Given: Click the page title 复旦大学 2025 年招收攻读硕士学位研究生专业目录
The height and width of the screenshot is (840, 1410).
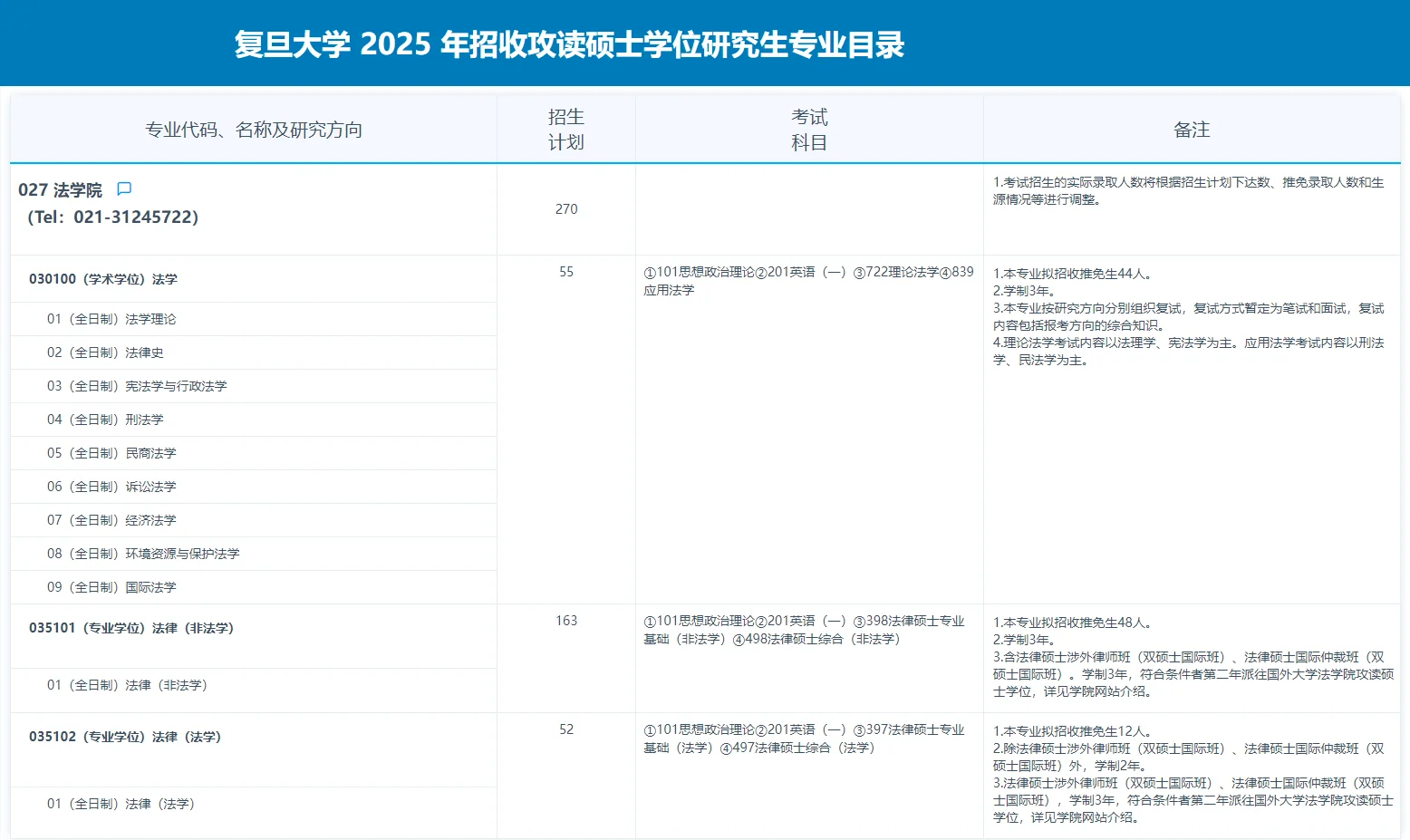Looking at the screenshot, I should [569, 44].
